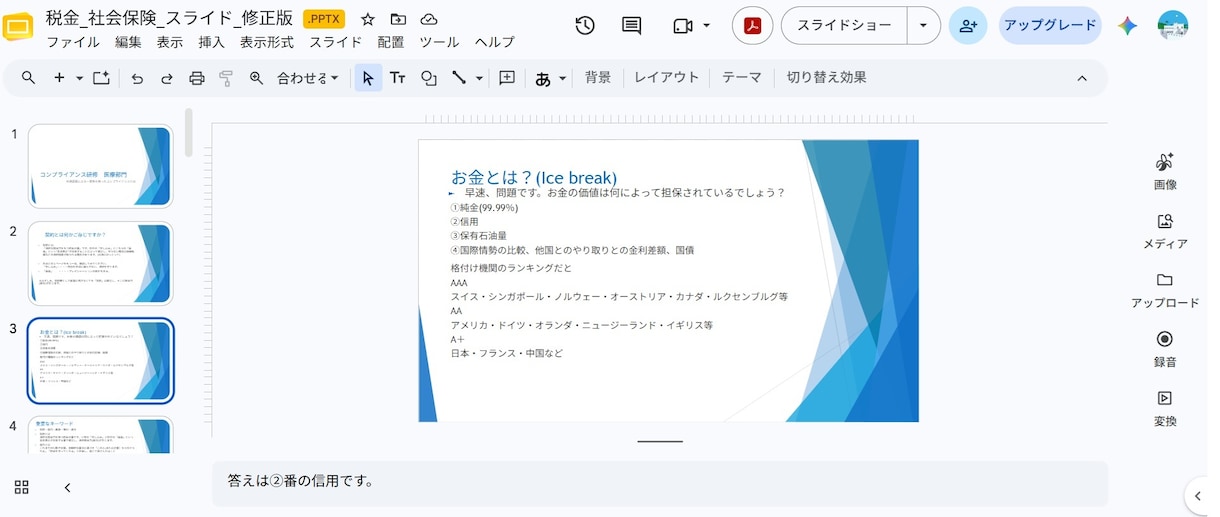Collapse the filmstrip panel chevron
Image resolution: width=1220 pixels, height=517 pixels.
click(x=67, y=488)
